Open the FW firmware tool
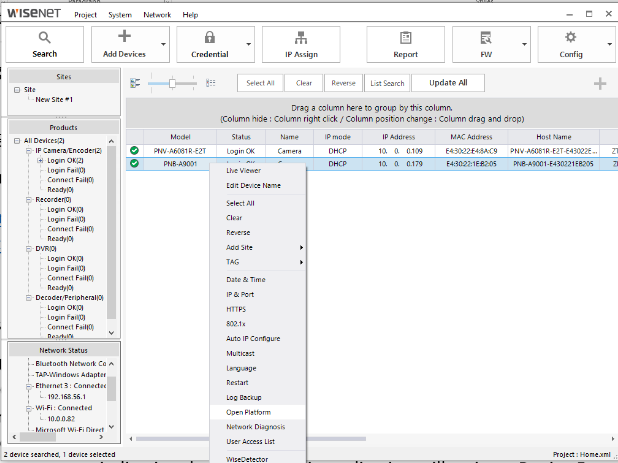 [x=486, y=44]
